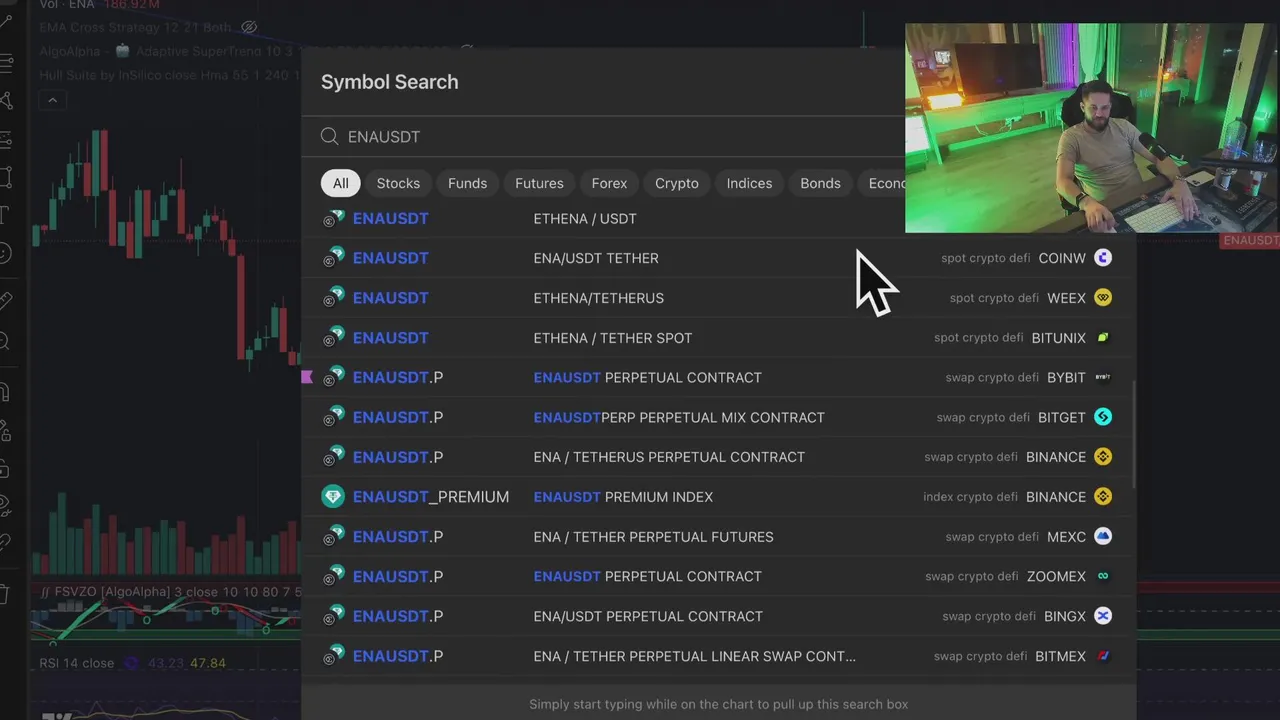The height and width of the screenshot is (720, 1280).
Task: Click the coin icon on the BITMEX linear swap row
Action: click(x=333, y=656)
